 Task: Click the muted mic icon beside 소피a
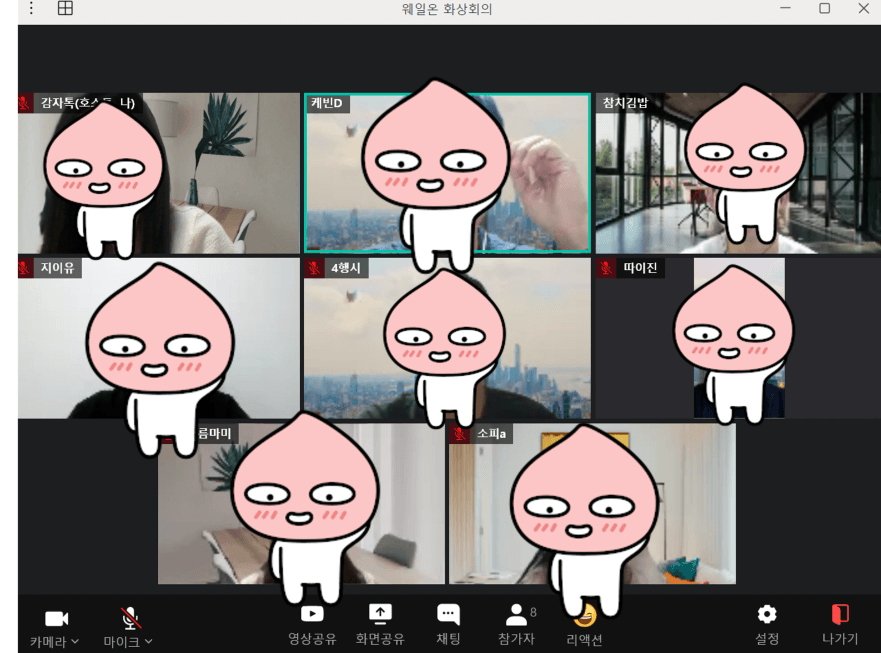point(460,433)
